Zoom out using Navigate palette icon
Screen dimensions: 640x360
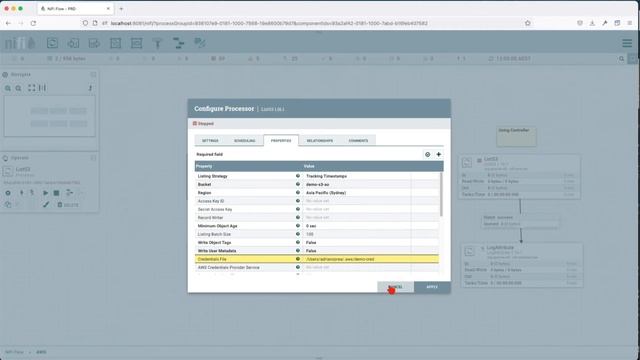point(18,88)
